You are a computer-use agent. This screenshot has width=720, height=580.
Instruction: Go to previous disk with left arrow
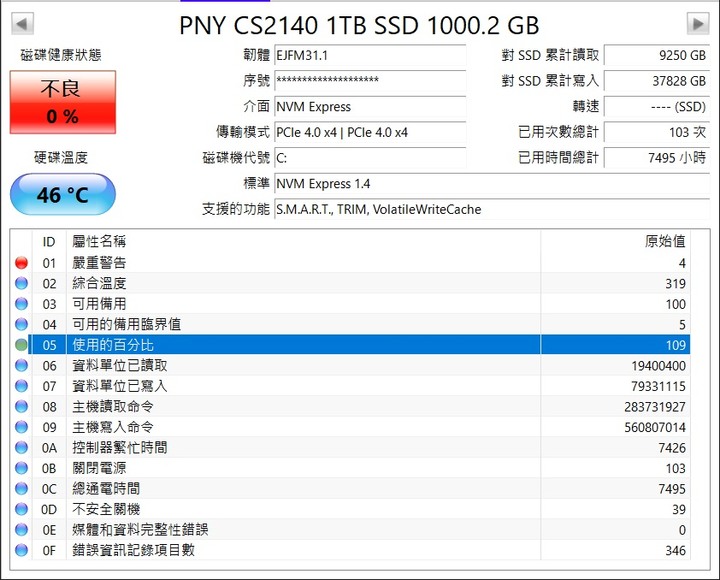(22, 24)
